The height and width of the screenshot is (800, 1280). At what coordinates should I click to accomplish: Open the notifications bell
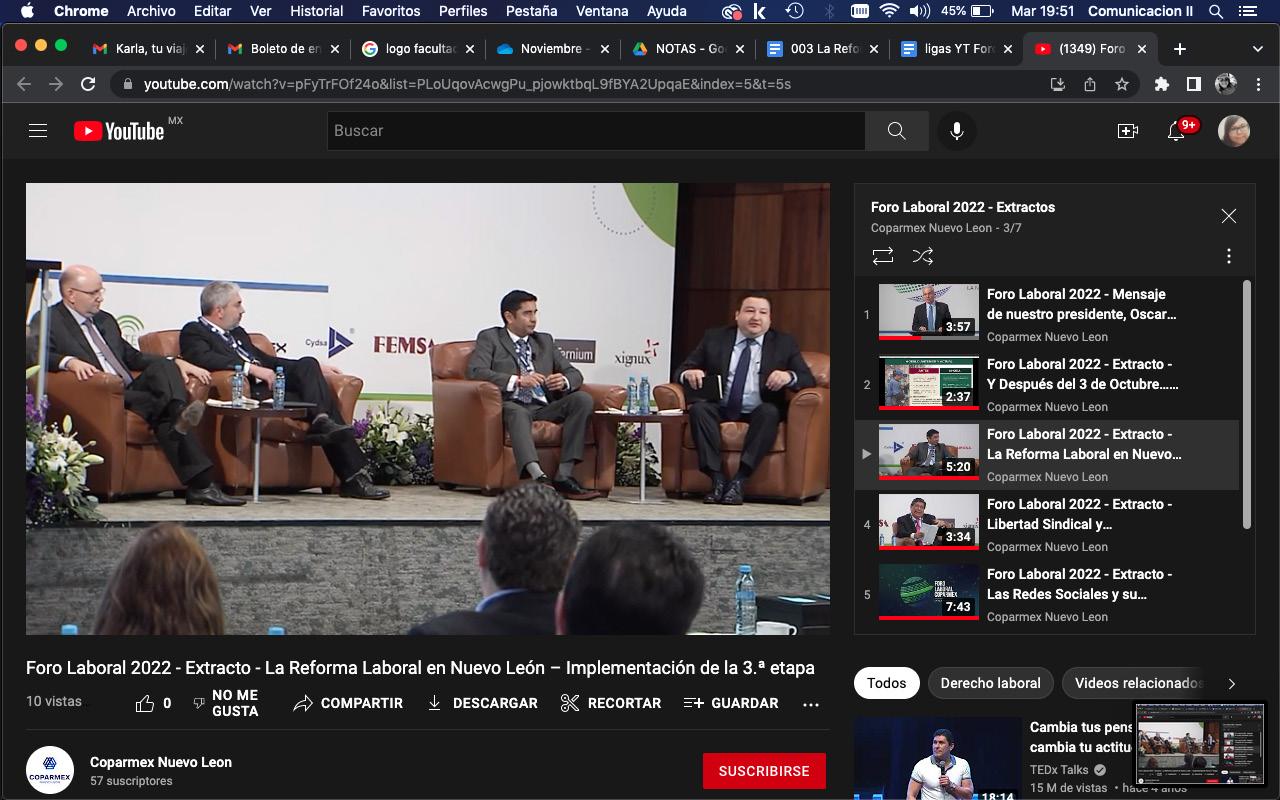click(x=1177, y=131)
